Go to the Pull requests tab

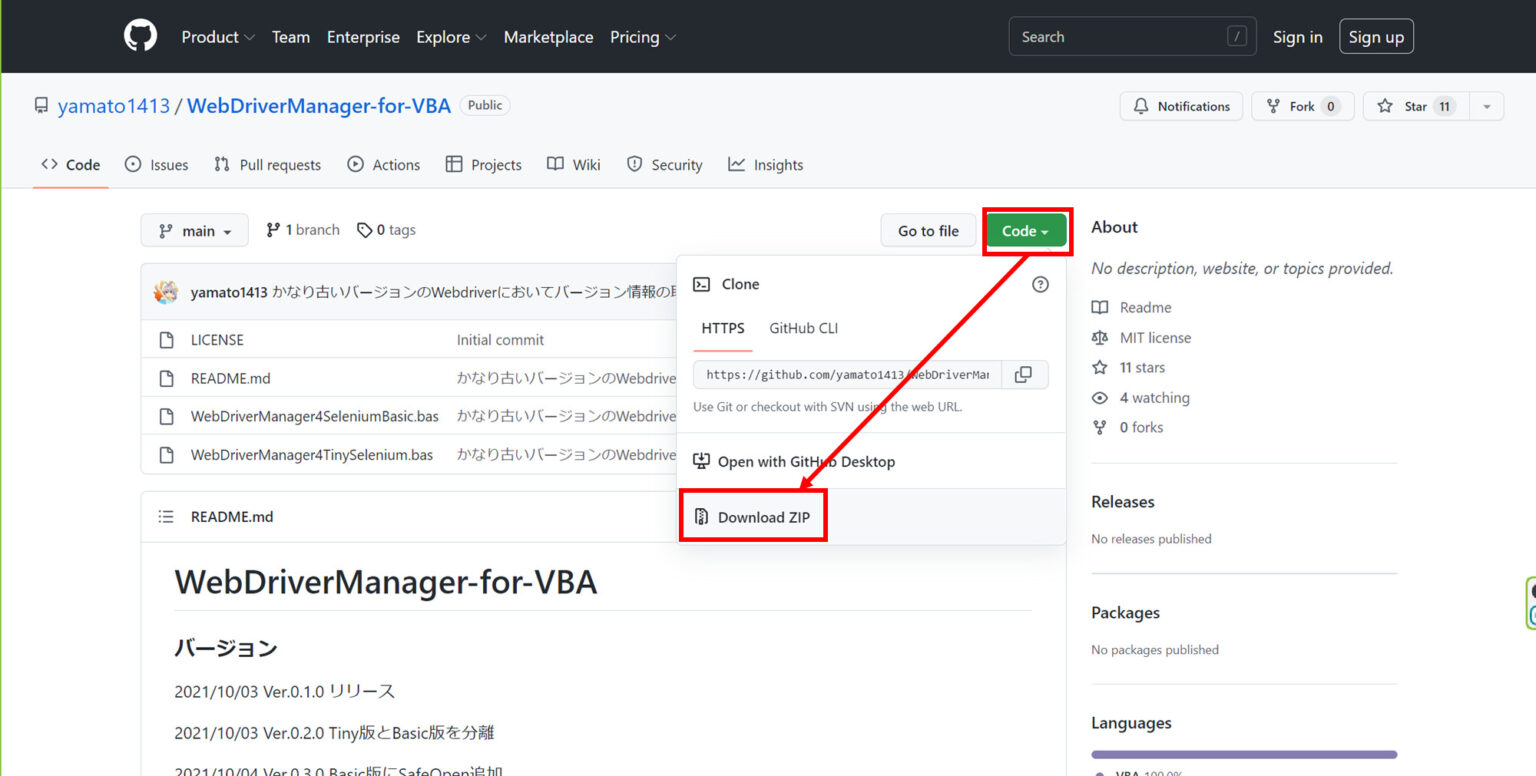tap(268, 165)
